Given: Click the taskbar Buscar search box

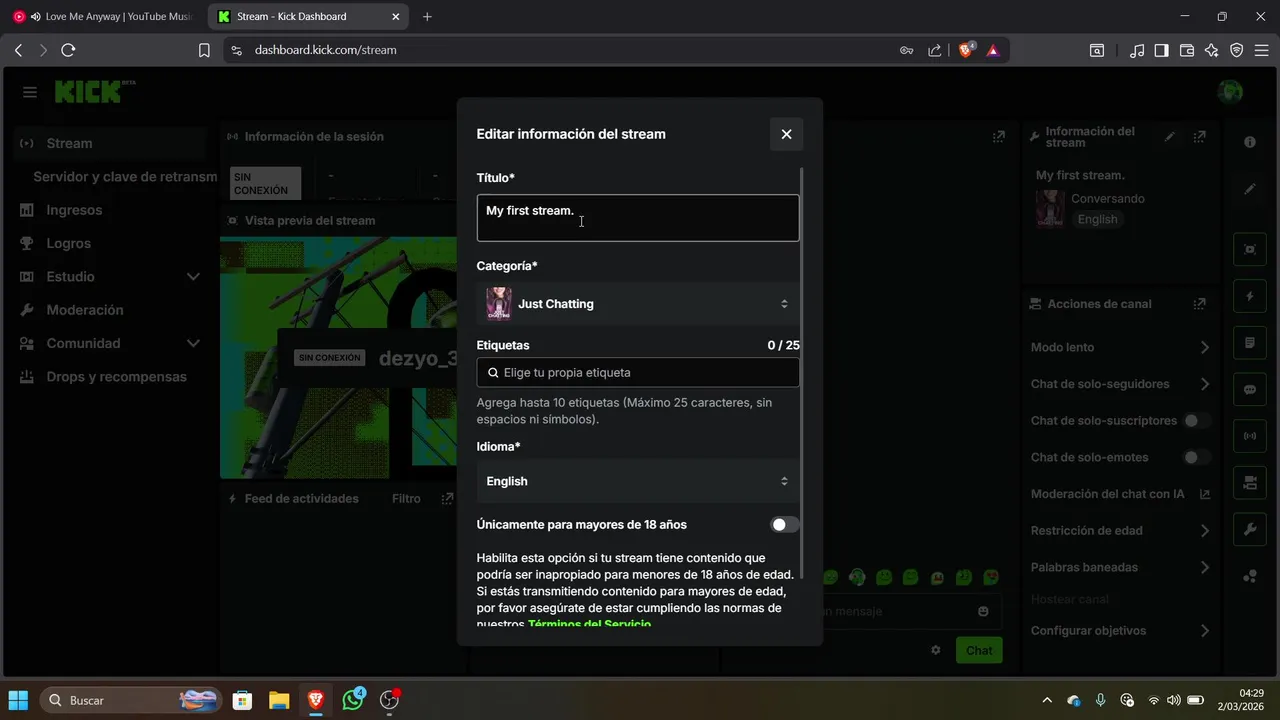Looking at the screenshot, I should pyautogui.click(x=131, y=700).
